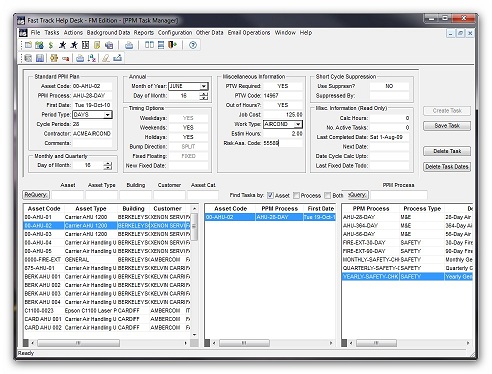This screenshot has height=374, width=492.
Task: Open the Other Data menu
Action: point(210,33)
